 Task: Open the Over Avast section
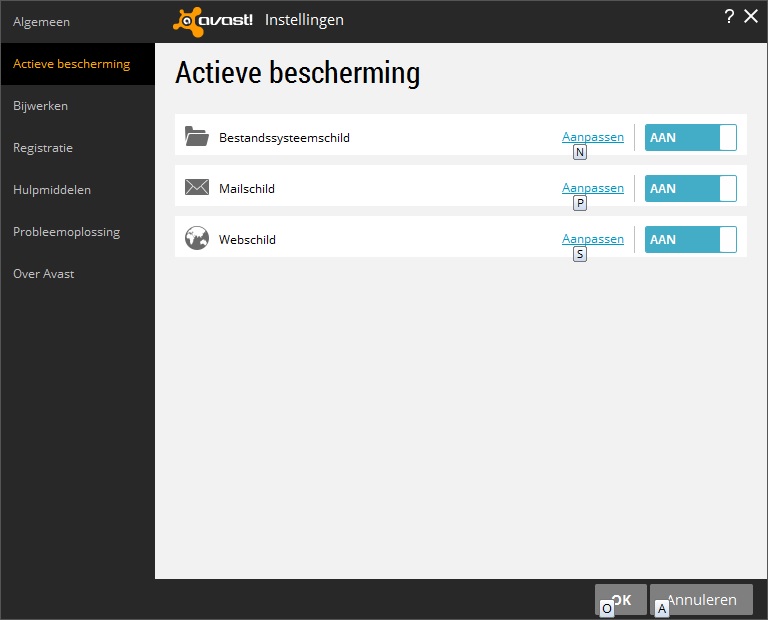tap(77, 274)
